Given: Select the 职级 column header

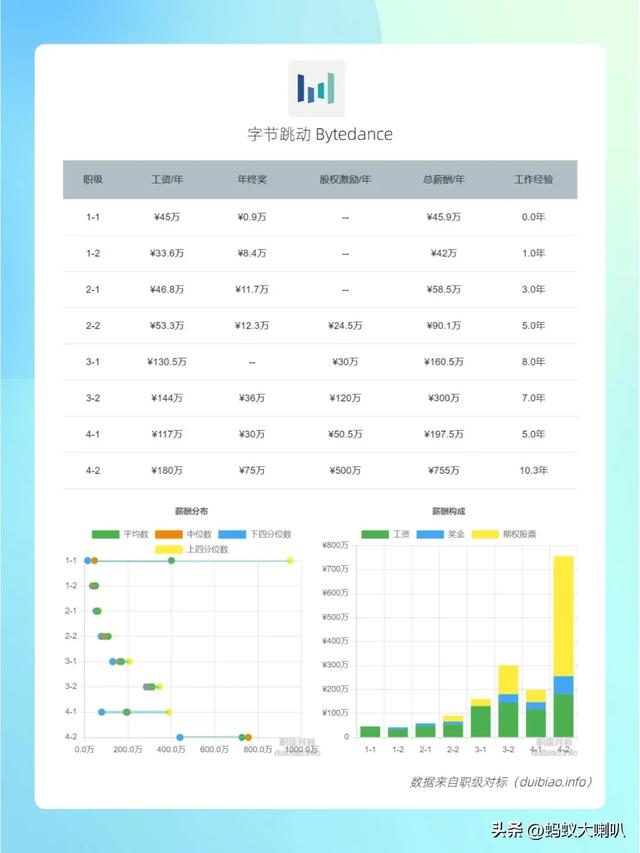Looking at the screenshot, I should click(93, 179).
